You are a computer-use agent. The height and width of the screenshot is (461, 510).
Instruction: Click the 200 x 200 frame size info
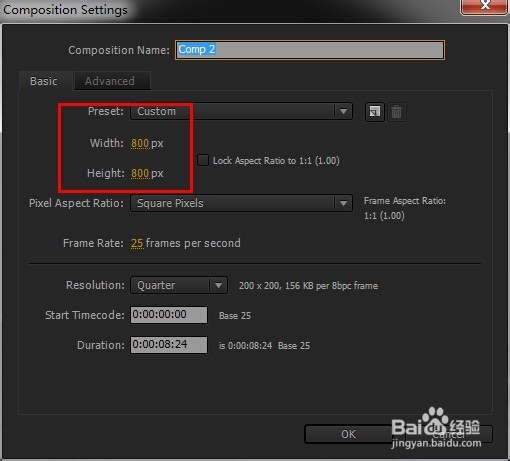click(x=308, y=286)
